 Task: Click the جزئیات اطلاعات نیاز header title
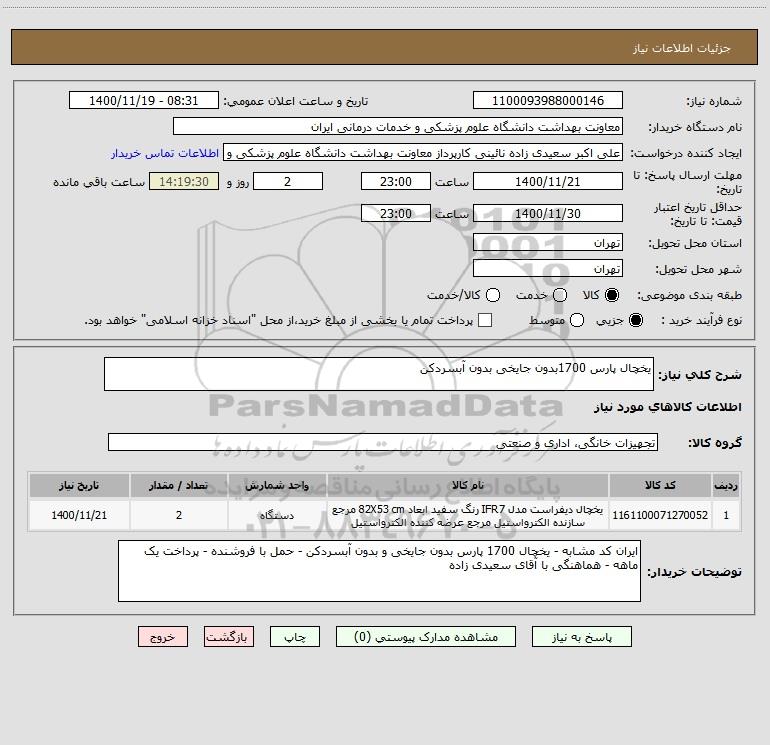[x=682, y=48]
